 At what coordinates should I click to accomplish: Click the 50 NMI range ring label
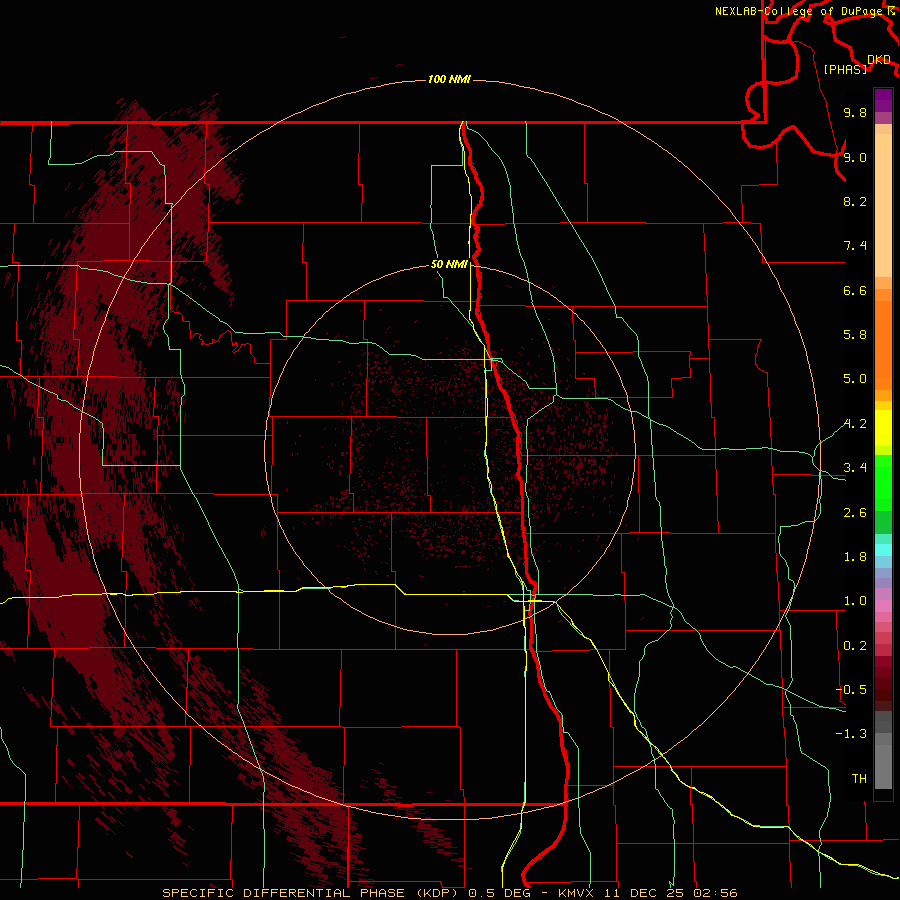point(449,264)
